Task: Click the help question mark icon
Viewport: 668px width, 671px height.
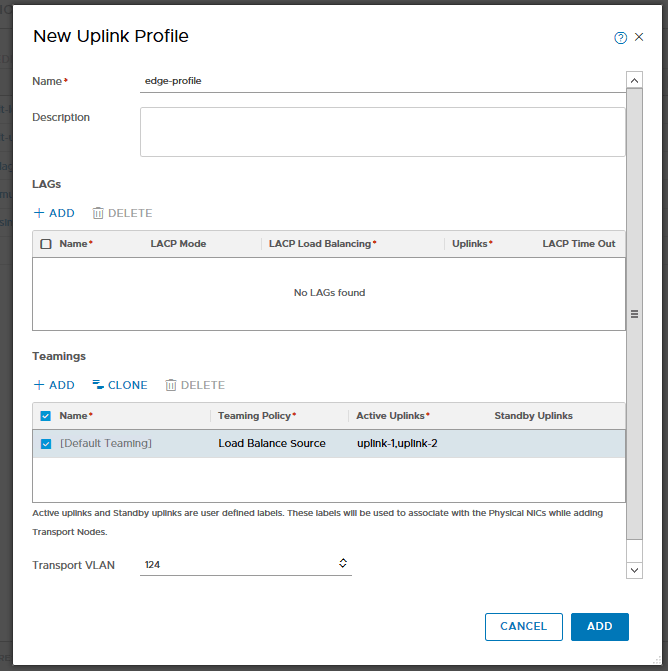Action: [620, 38]
